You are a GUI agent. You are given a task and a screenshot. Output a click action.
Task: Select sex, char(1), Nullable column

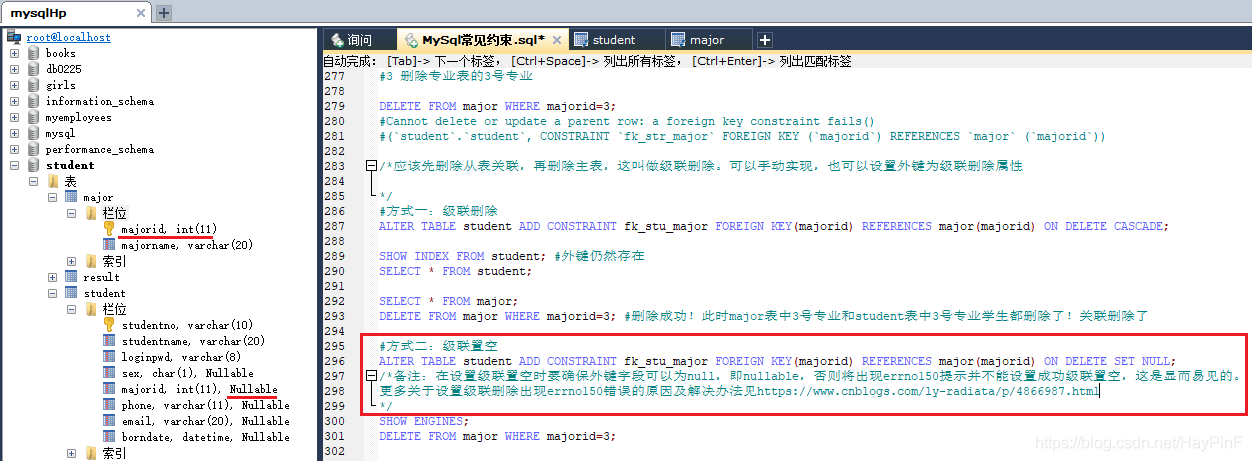(x=187, y=373)
